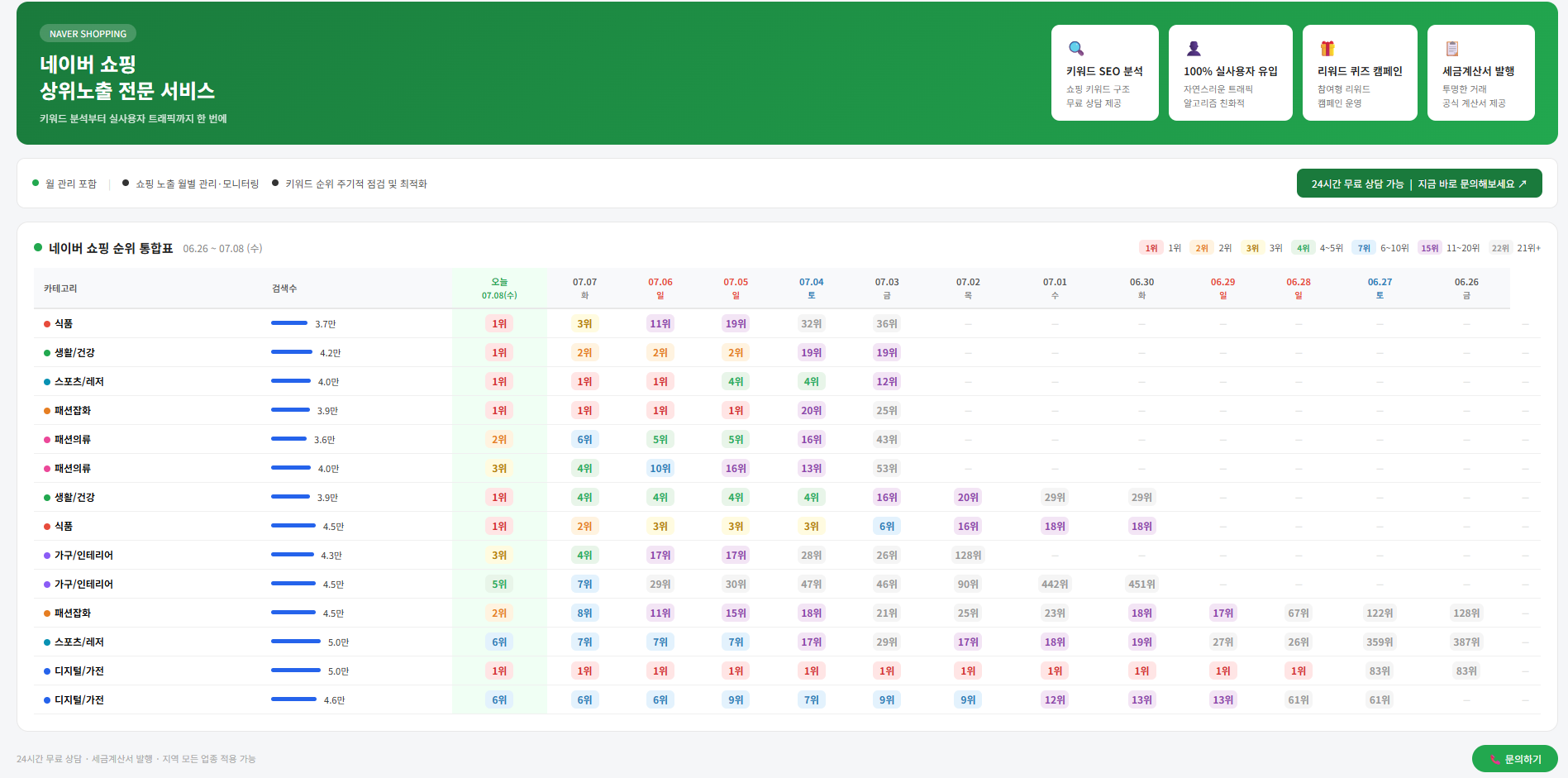Click the 3.7만 search volume bar
Image resolution: width=1568 pixels, height=778 pixels.
(x=289, y=323)
